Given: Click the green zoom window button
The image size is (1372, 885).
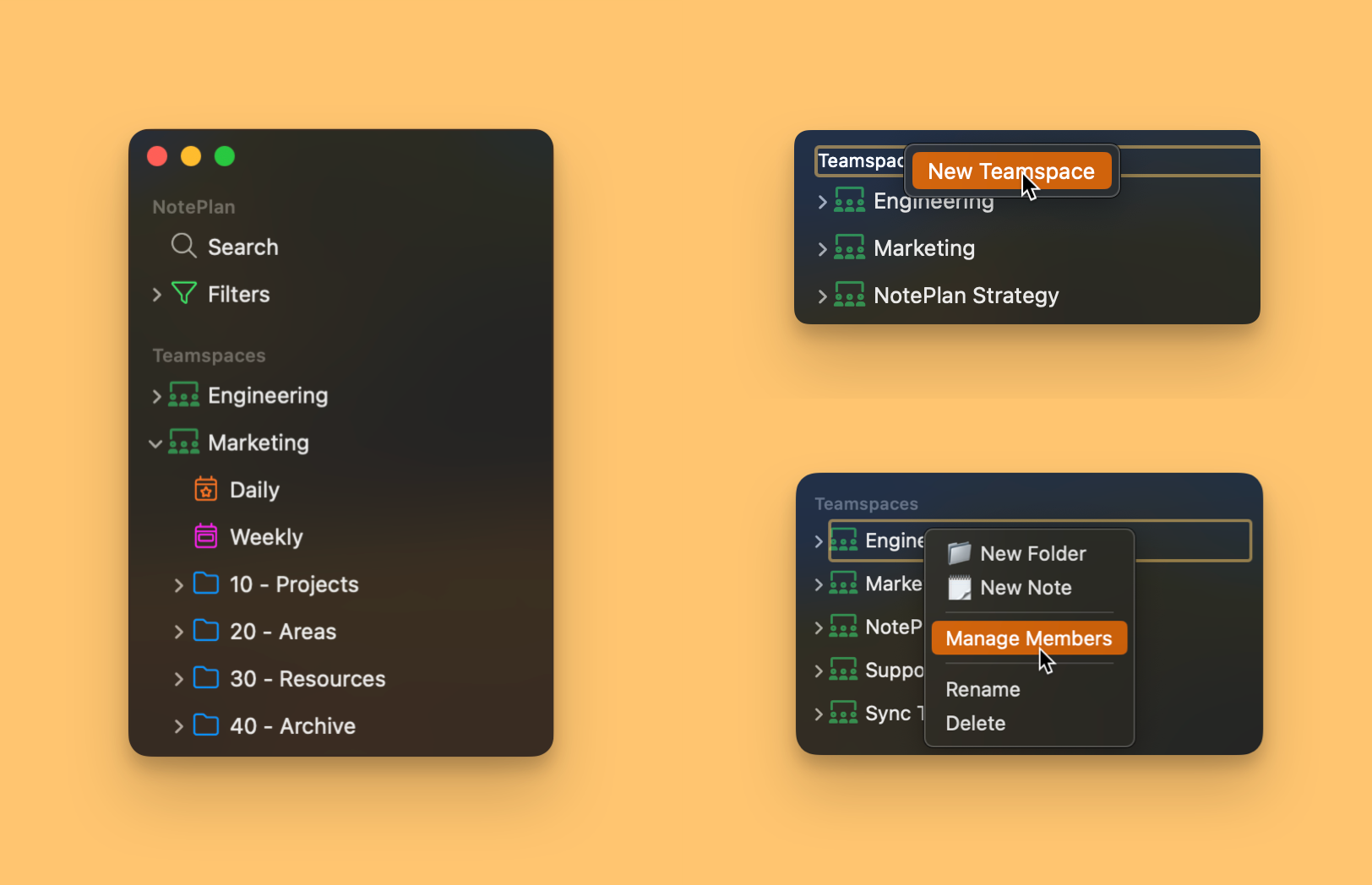Looking at the screenshot, I should [x=225, y=156].
